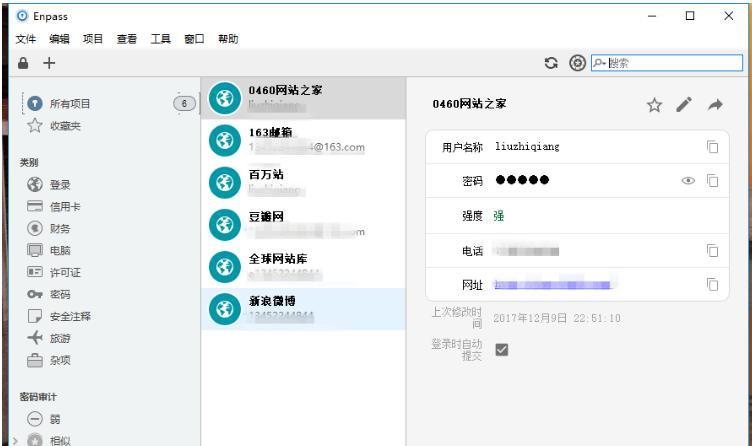Toggle 登录时自动提交 checkbox

click(x=502, y=350)
